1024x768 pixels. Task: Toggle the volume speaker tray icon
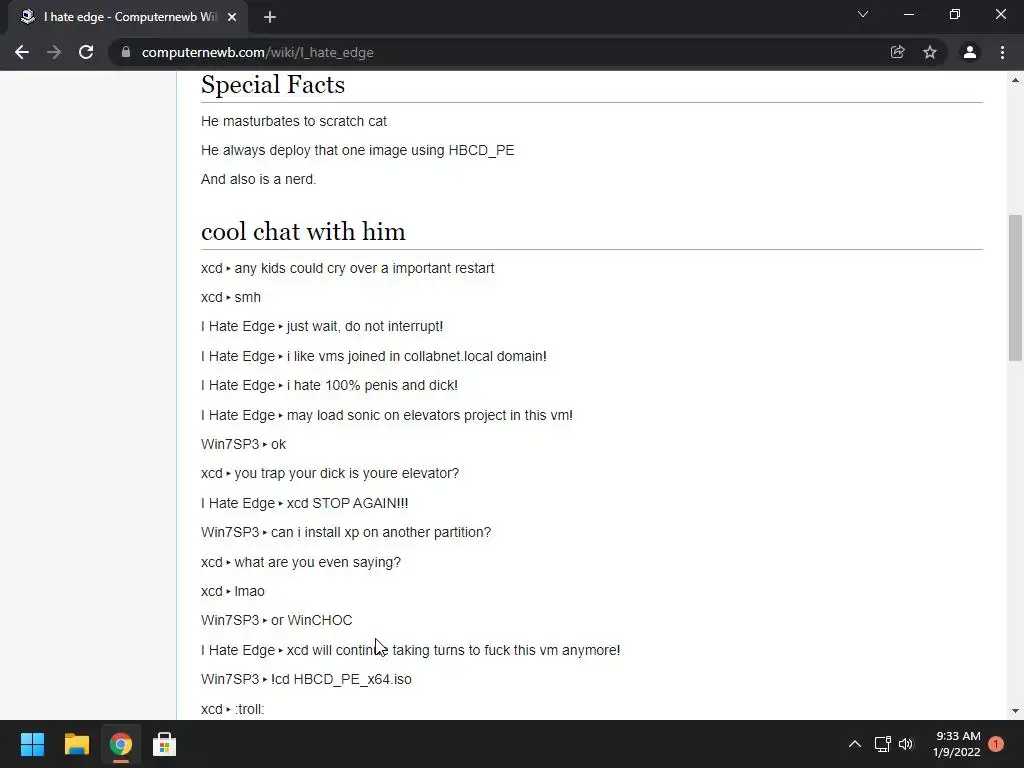(906, 744)
